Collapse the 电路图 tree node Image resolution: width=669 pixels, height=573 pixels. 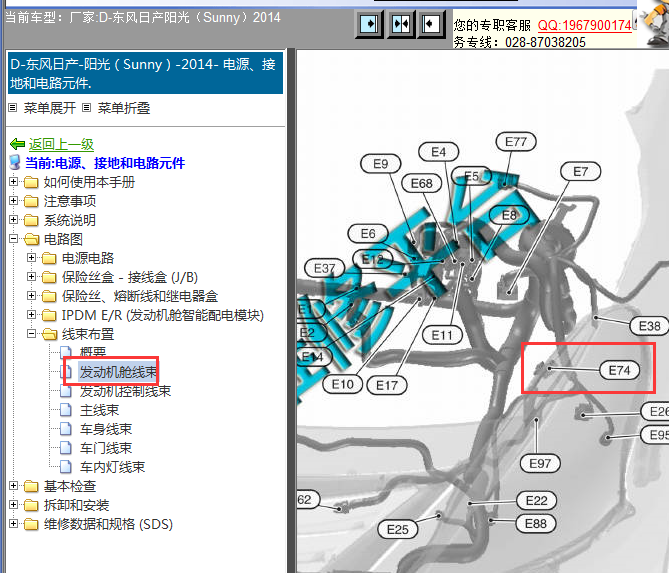pyautogui.click(x=14, y=239)
